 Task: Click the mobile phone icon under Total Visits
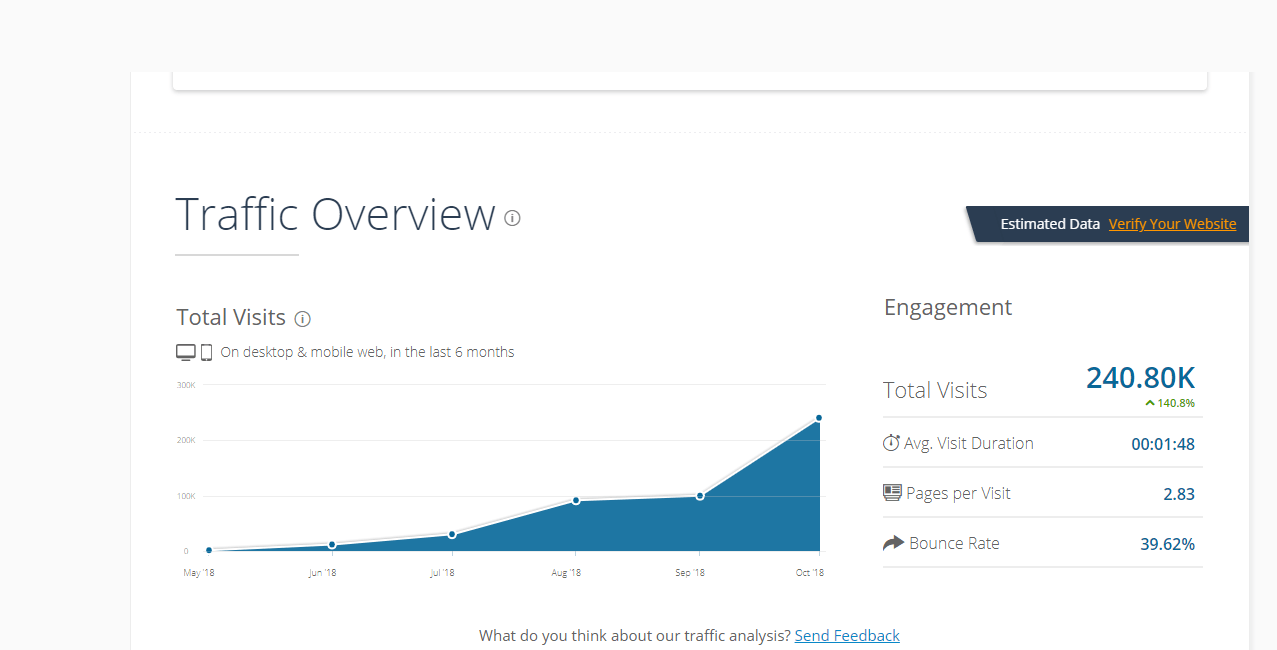206,352
